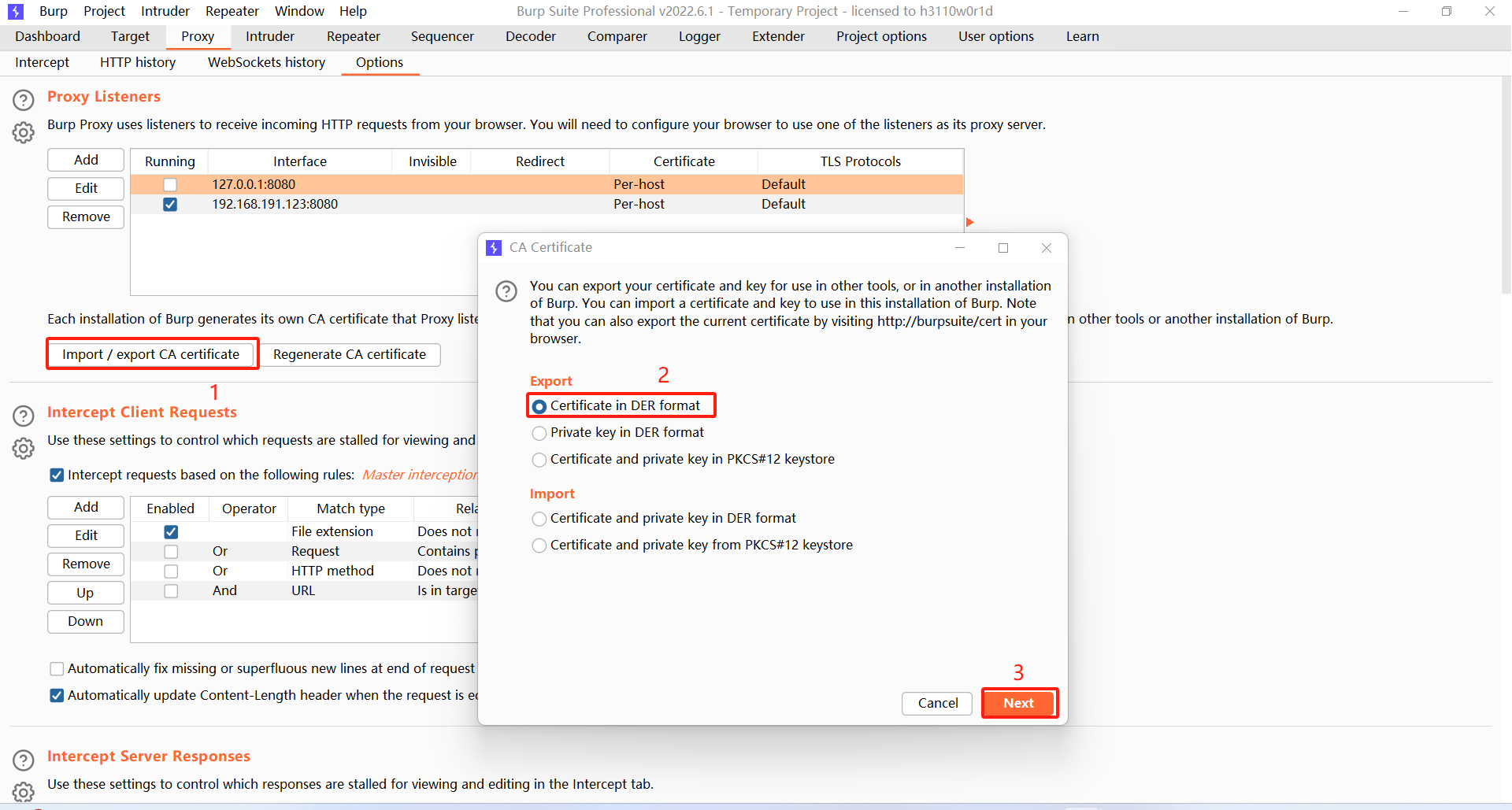This screenshot has height=810, width=1512.
Task: Open the Repeater menu in menu bar
Action: pyautogui.click(x=232, y=11)
